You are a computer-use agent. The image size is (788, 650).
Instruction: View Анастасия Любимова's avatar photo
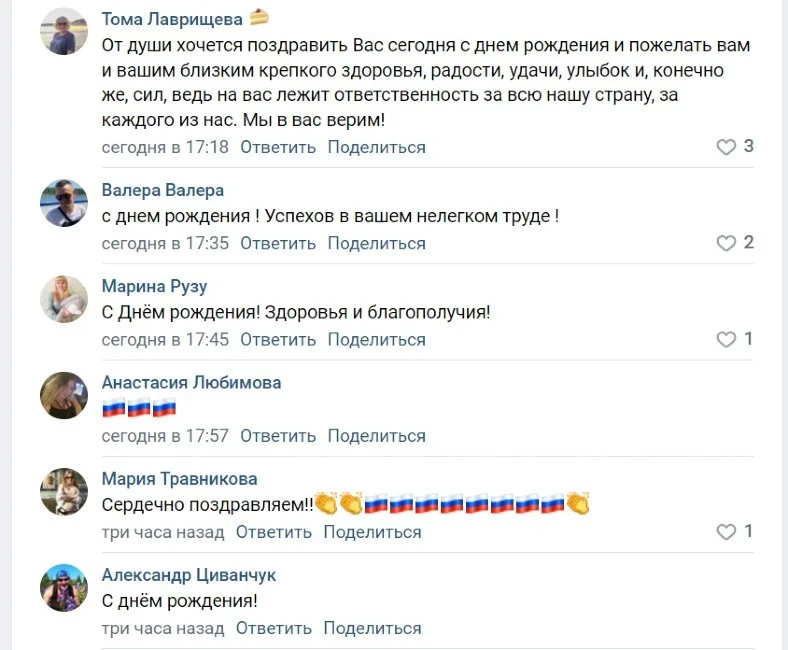tap(64, 395)
